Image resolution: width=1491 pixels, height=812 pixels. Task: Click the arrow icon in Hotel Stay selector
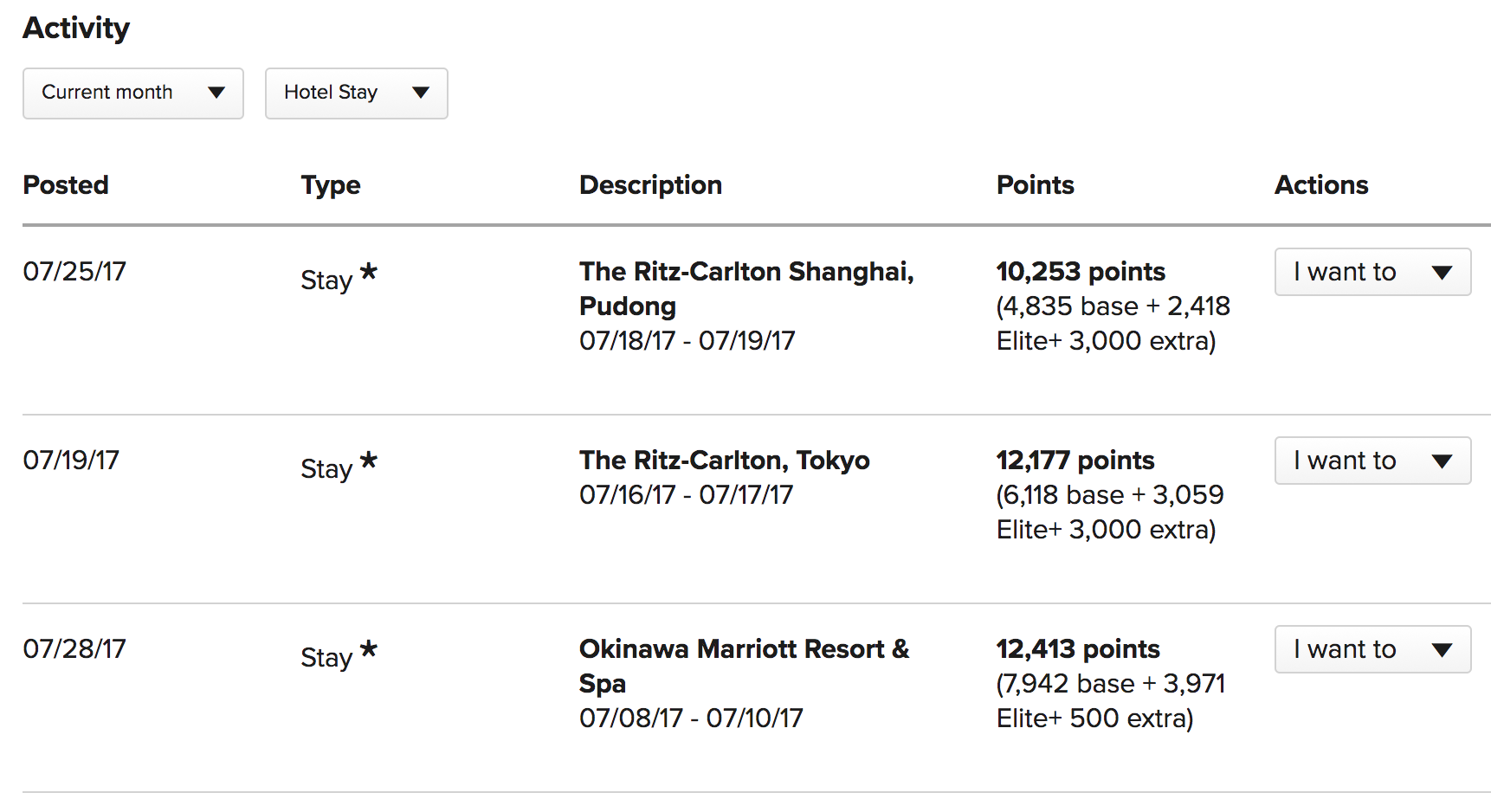tap(421, 93)
